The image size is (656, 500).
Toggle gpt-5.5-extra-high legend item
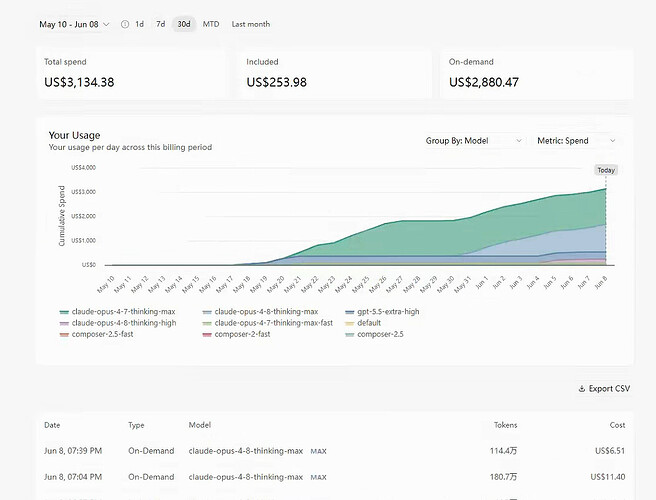[x=382, y=312]
